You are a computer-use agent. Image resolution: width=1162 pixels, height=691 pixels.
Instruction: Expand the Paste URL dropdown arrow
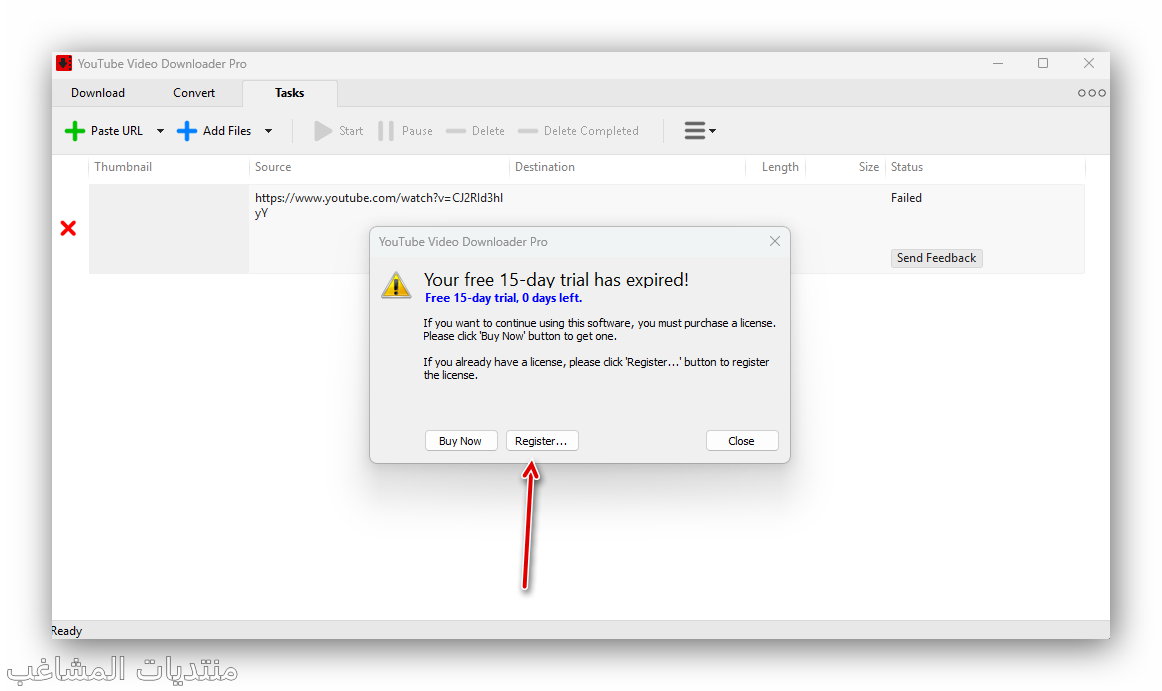160,131
